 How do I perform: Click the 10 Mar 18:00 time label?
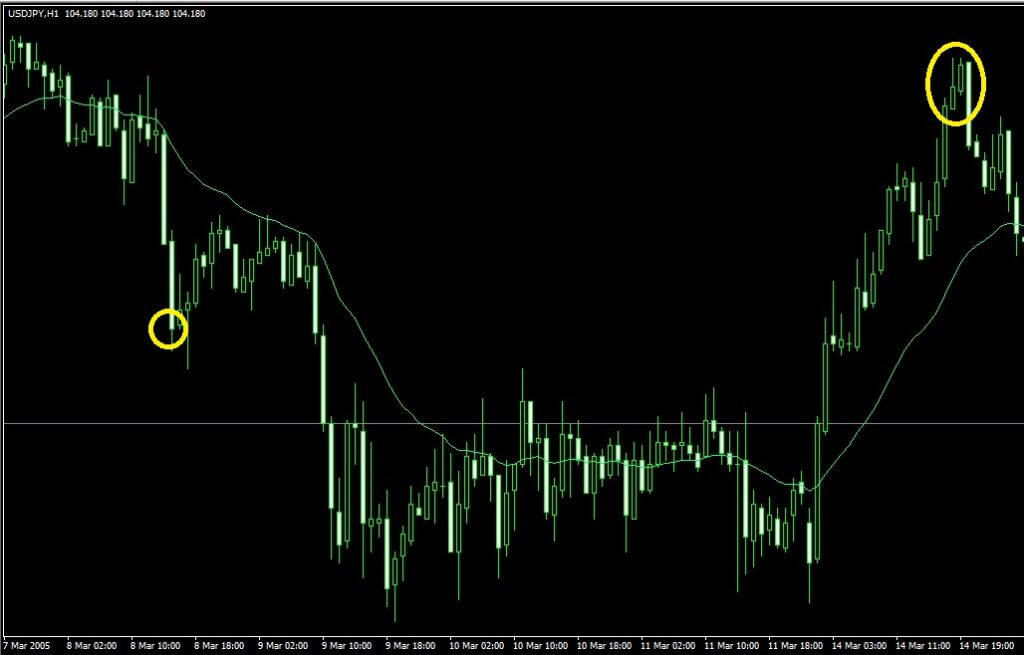tap(604, 646)
